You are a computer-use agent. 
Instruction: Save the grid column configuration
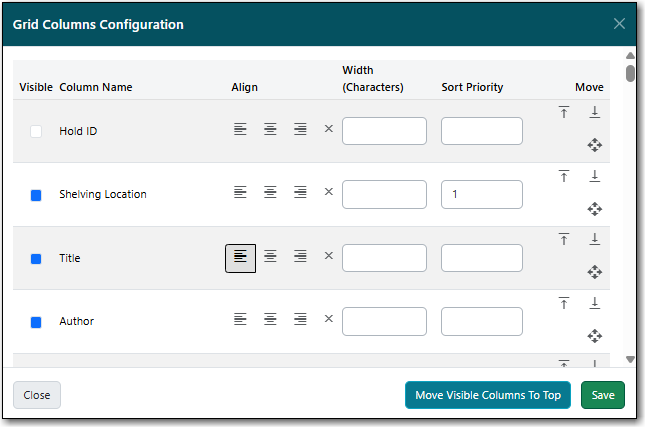[603, 395]
